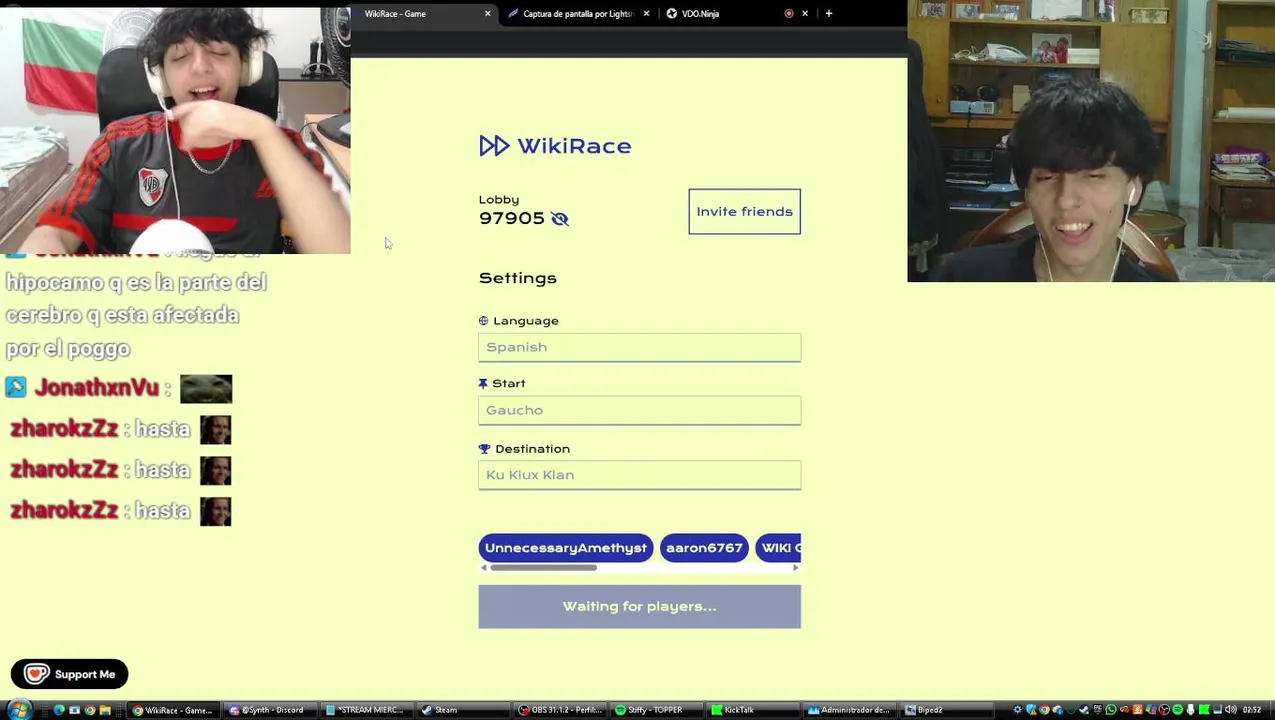The height and width of the screenshot is (720, 1275).
Task: Click the WhatsApp system tray icon
Action: click(1112, 710)
